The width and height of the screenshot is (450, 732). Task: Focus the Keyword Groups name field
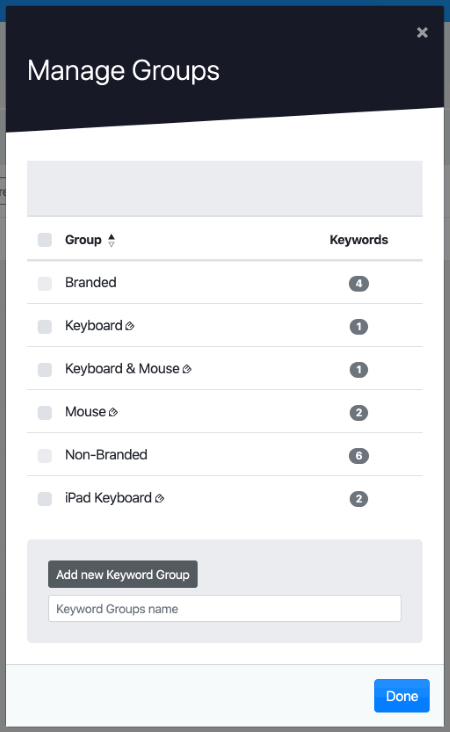click(225, 609)
